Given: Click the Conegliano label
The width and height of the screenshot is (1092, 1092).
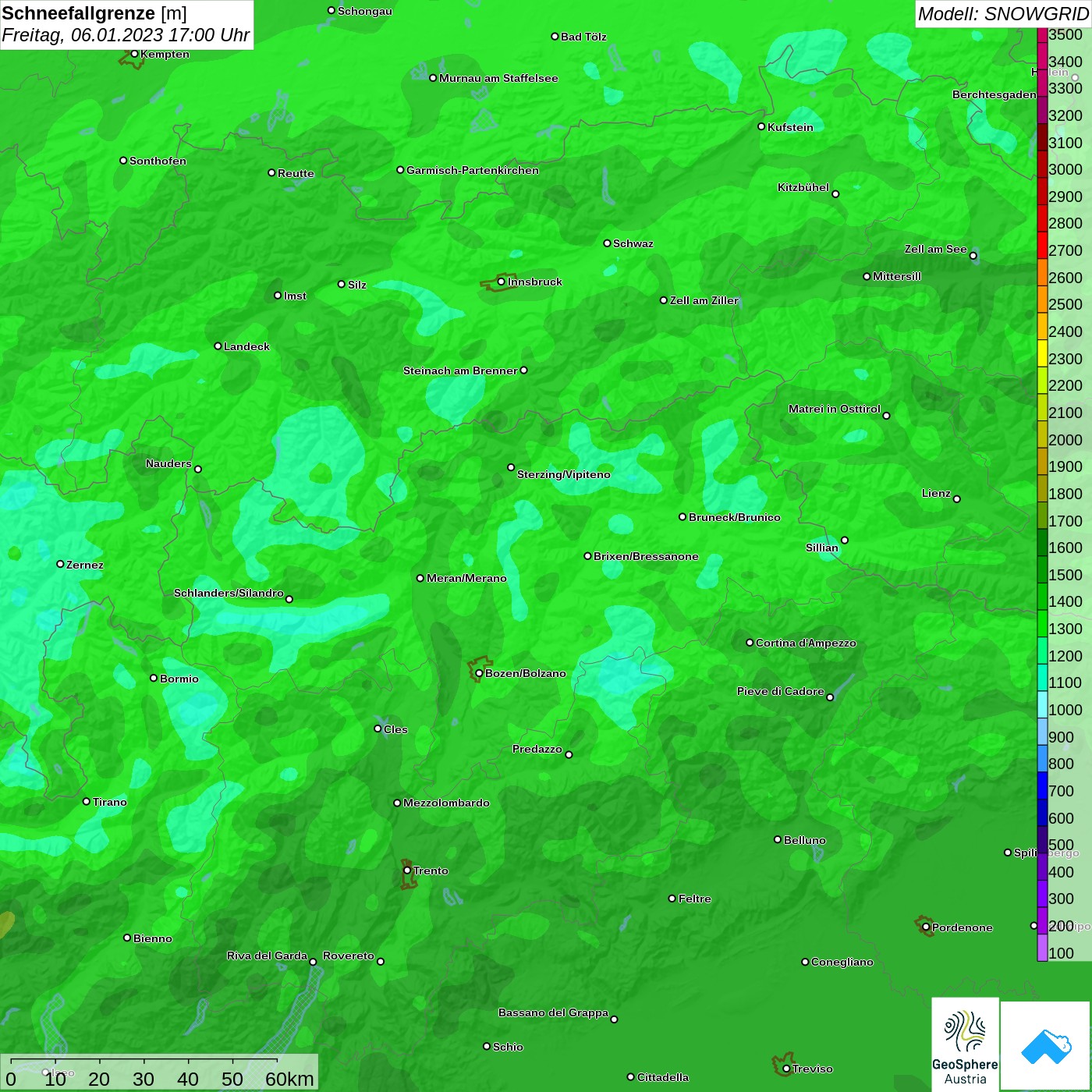Looking at the screenshot, I should (x=842, y=962).
